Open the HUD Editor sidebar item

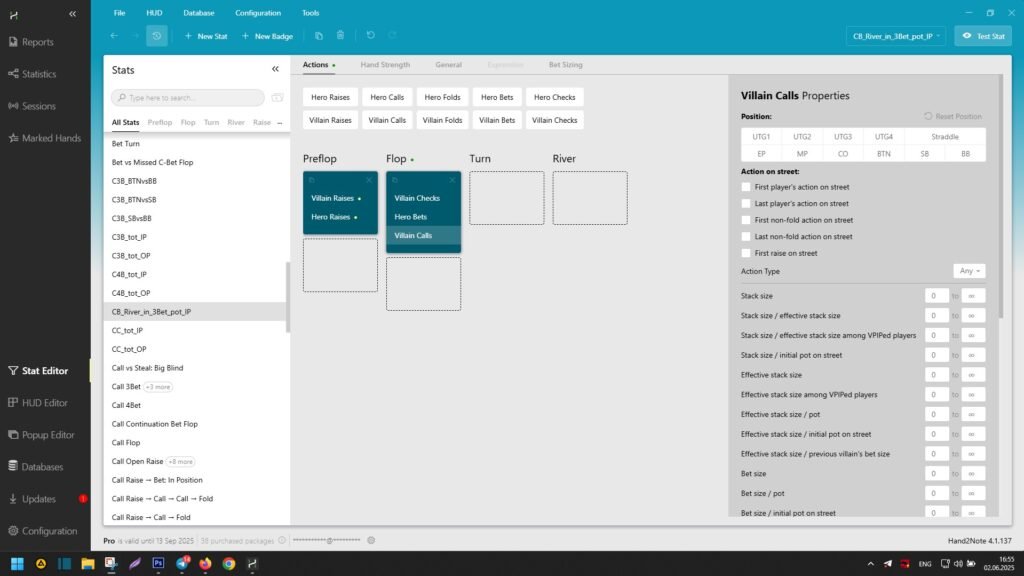pyautogui.click(x=45, y=402)
